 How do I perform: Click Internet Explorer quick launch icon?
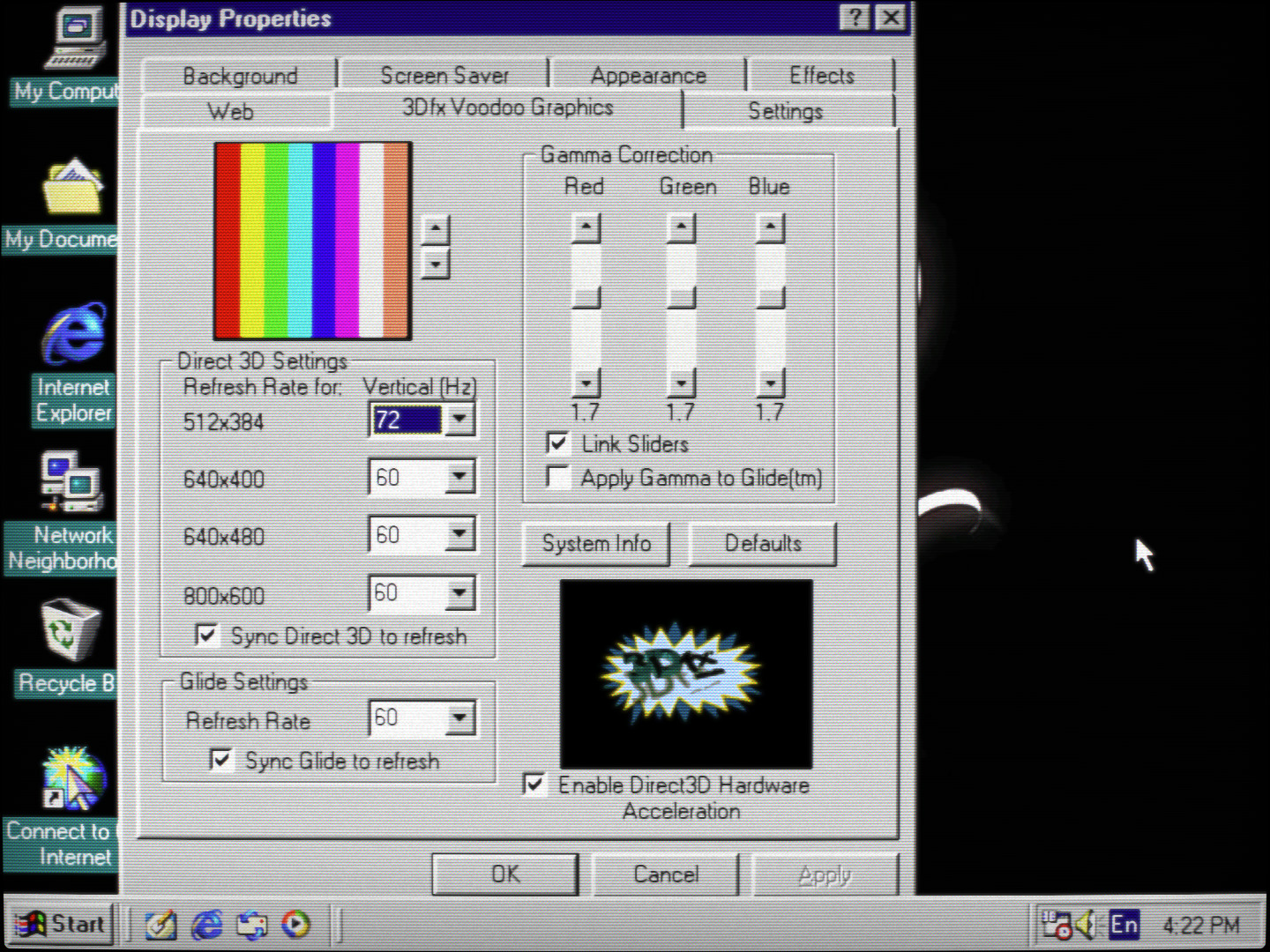click(208, 924)
